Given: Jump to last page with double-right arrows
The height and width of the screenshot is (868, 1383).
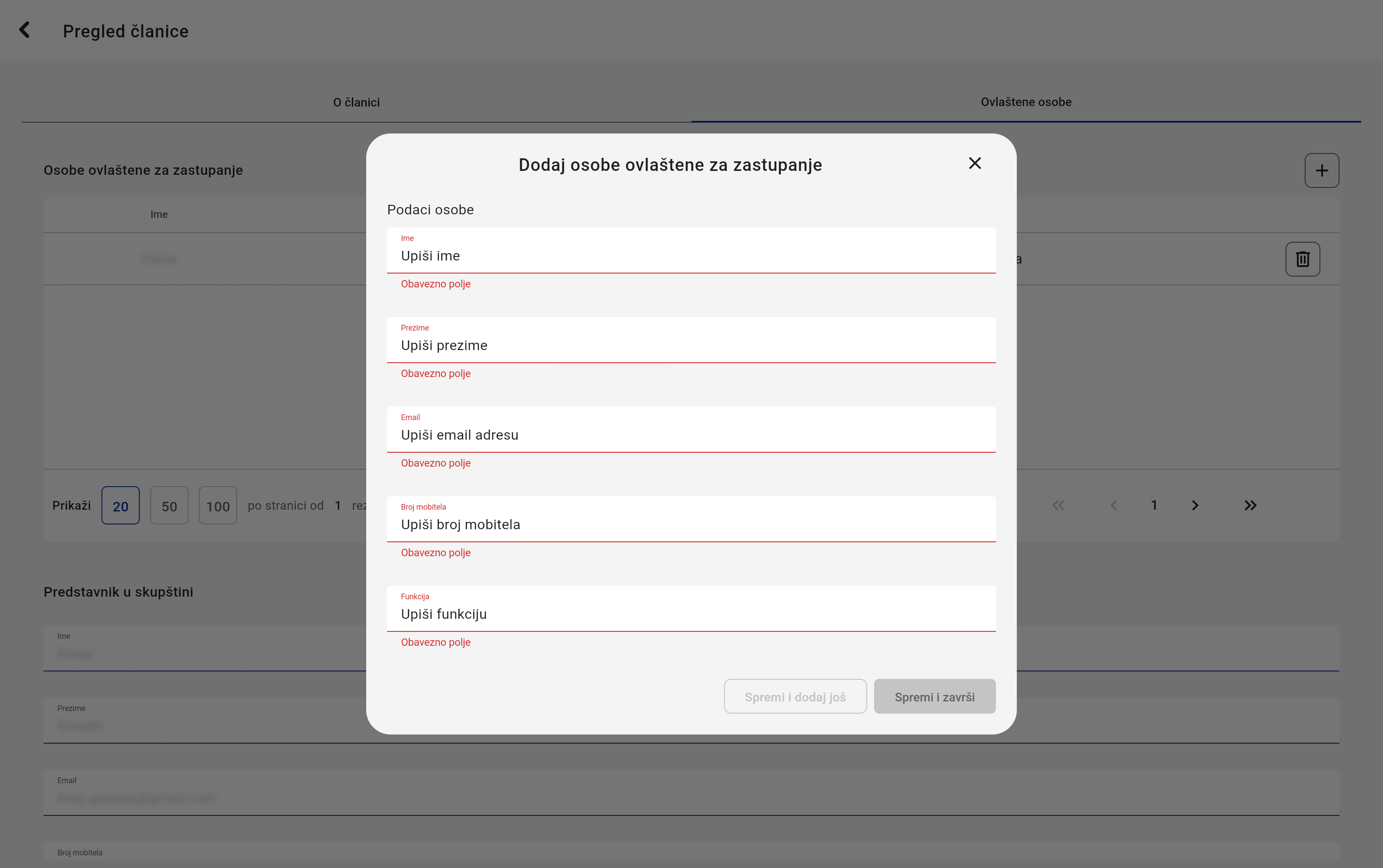Looking at the screenshot, I should 1250,505.
